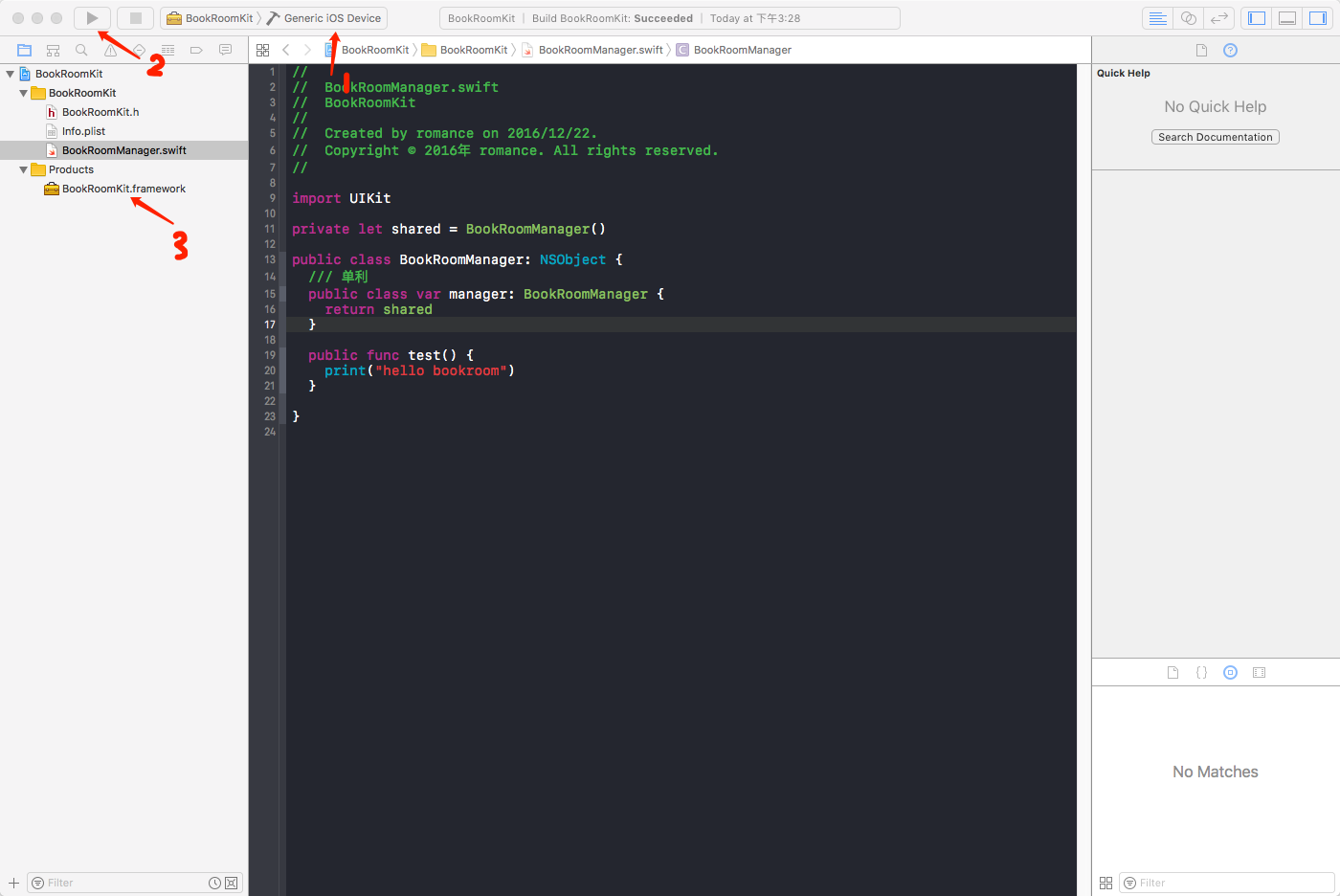The height and width of the screenshot is (896, 1340).
Task: Hide the Utilities panel with its toggle
Action: (x=1318, y=17)
